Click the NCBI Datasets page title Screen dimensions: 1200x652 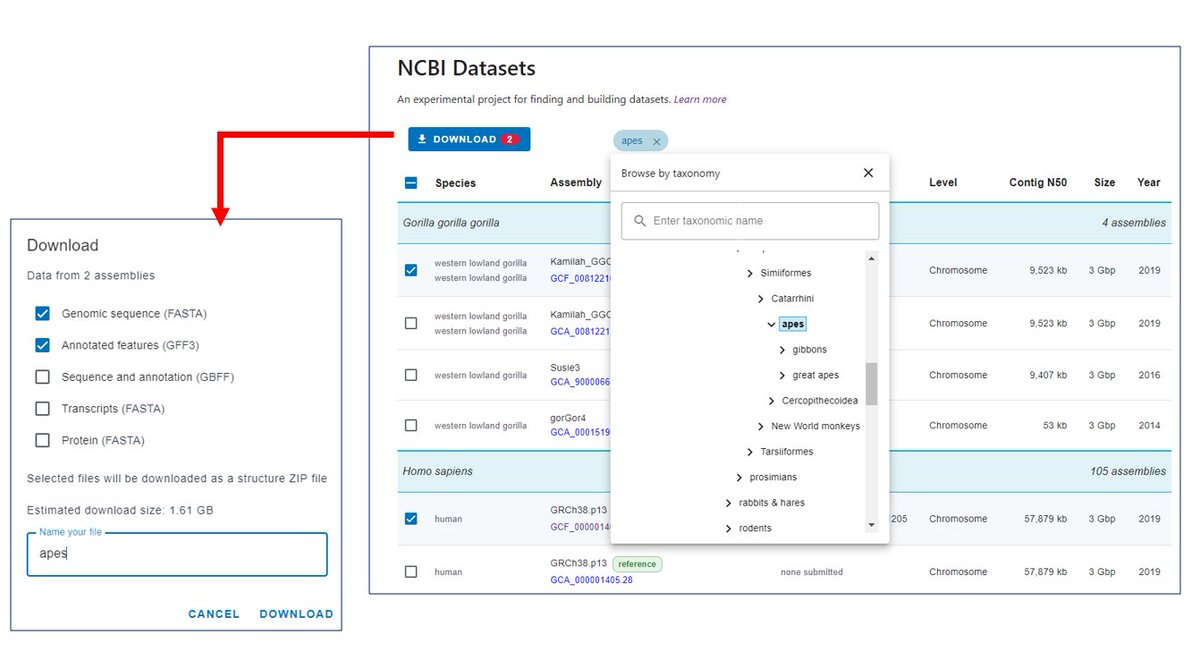click(467, 69)
